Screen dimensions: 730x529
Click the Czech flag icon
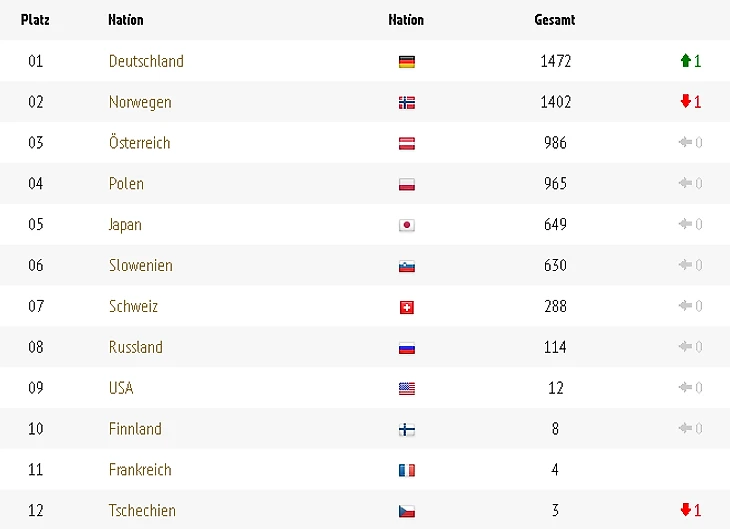[407, 511]
